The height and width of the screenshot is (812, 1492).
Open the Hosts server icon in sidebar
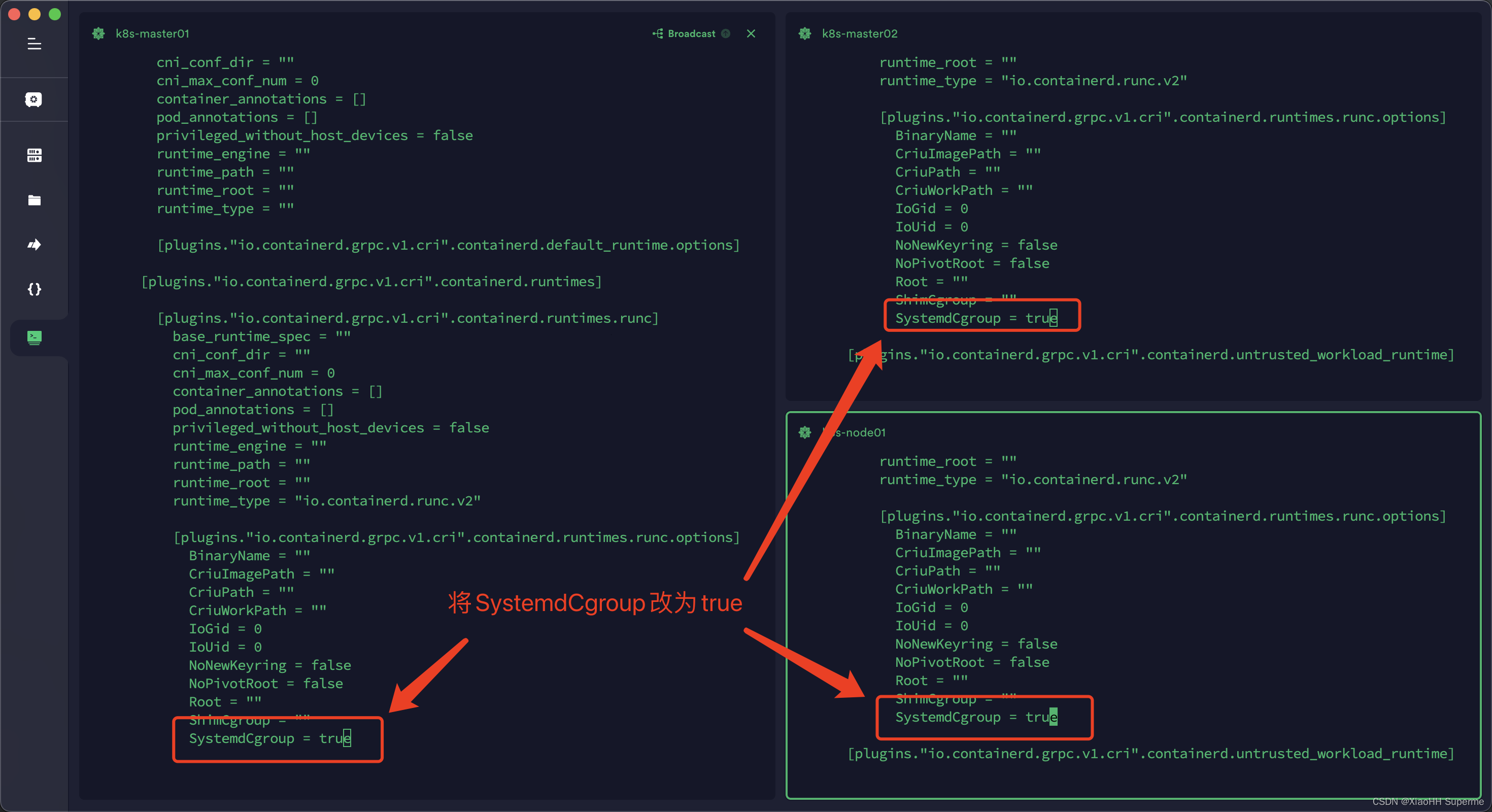34,155
